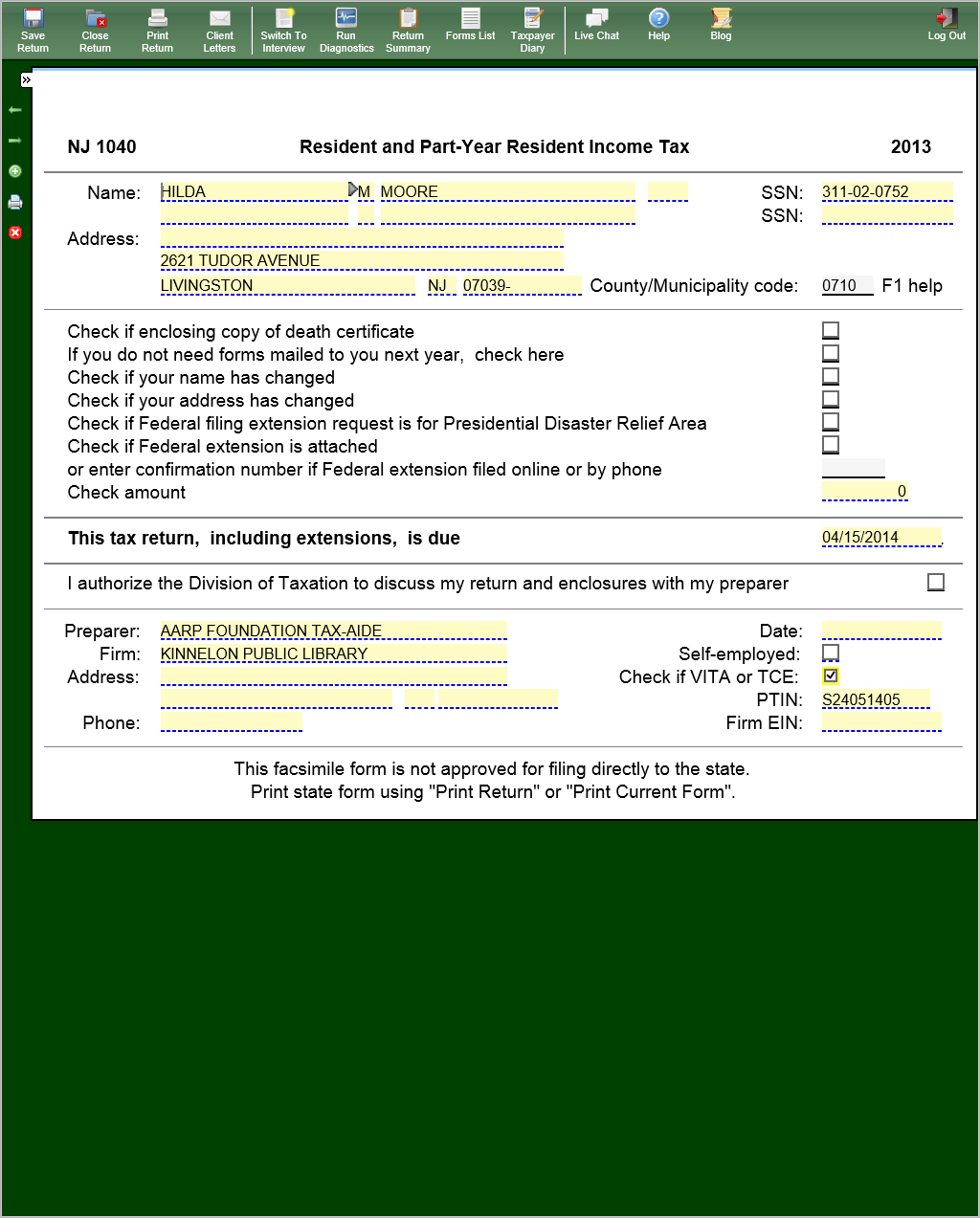Screen dimensions: 980x1218
Task: Log Out of the application
Action: point(946,25)
